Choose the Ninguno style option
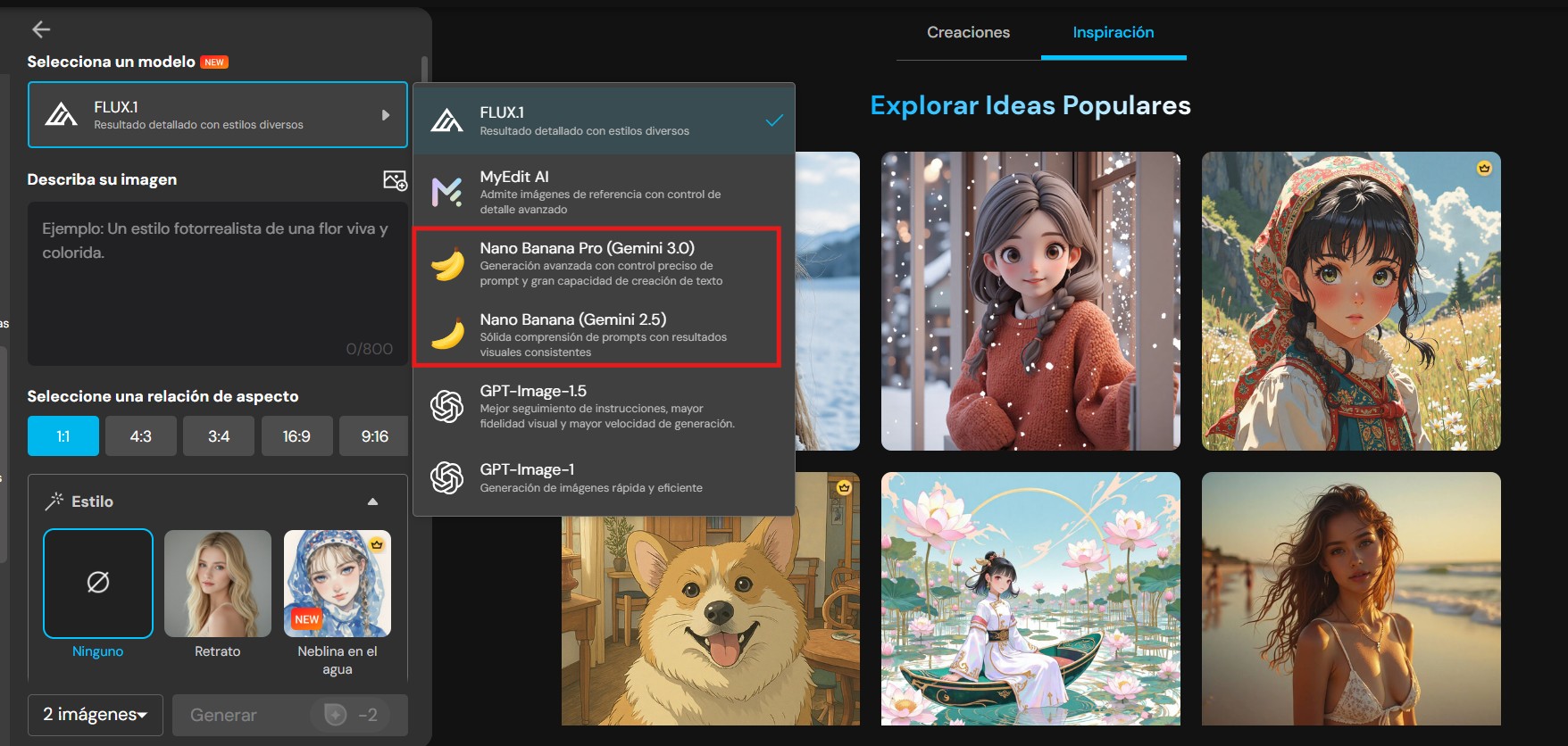The width and height of the screenshot is (1568, 746). [98, 584]
